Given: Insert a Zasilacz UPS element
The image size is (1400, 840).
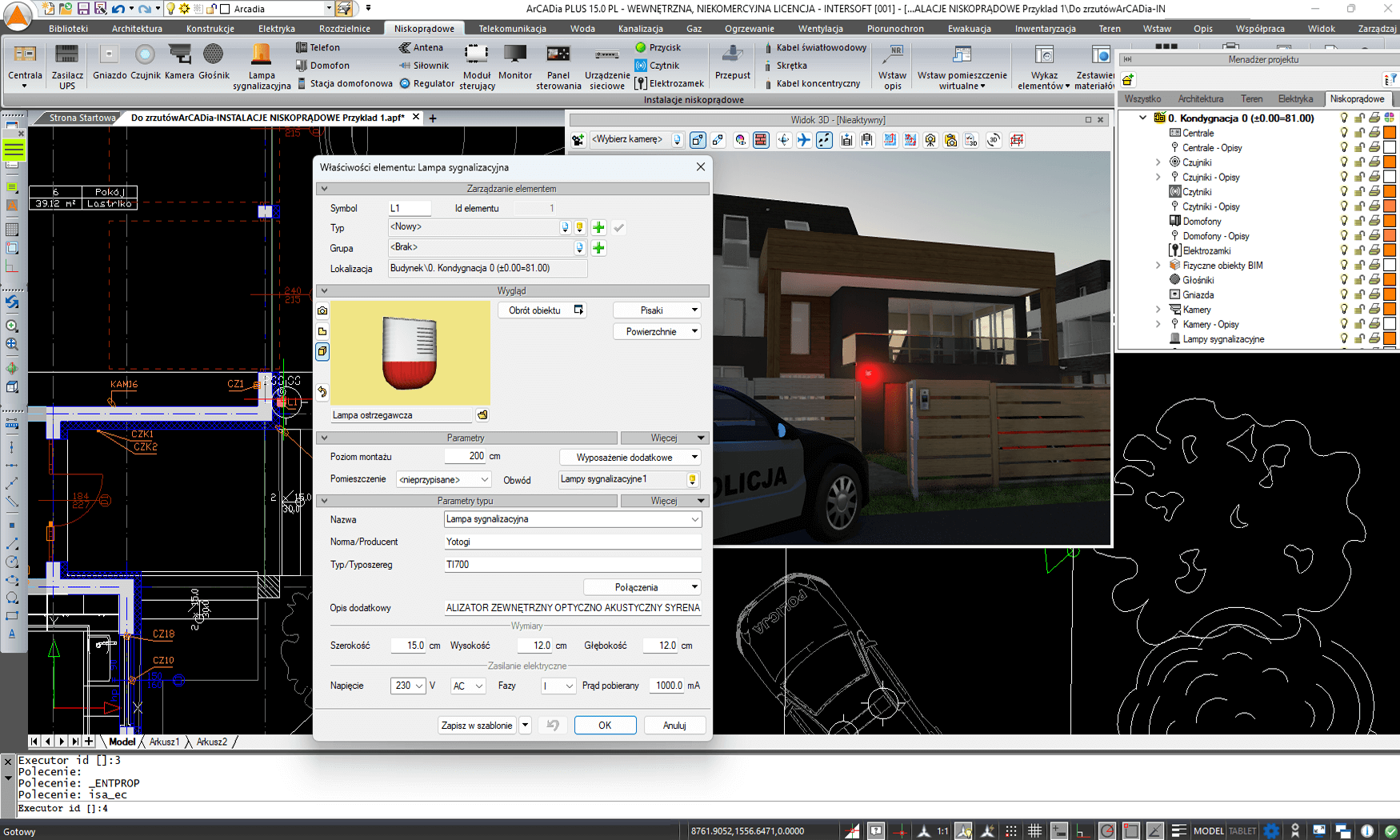Looking at the screenshot, I should pyautogui.click(x=67, y=65).
